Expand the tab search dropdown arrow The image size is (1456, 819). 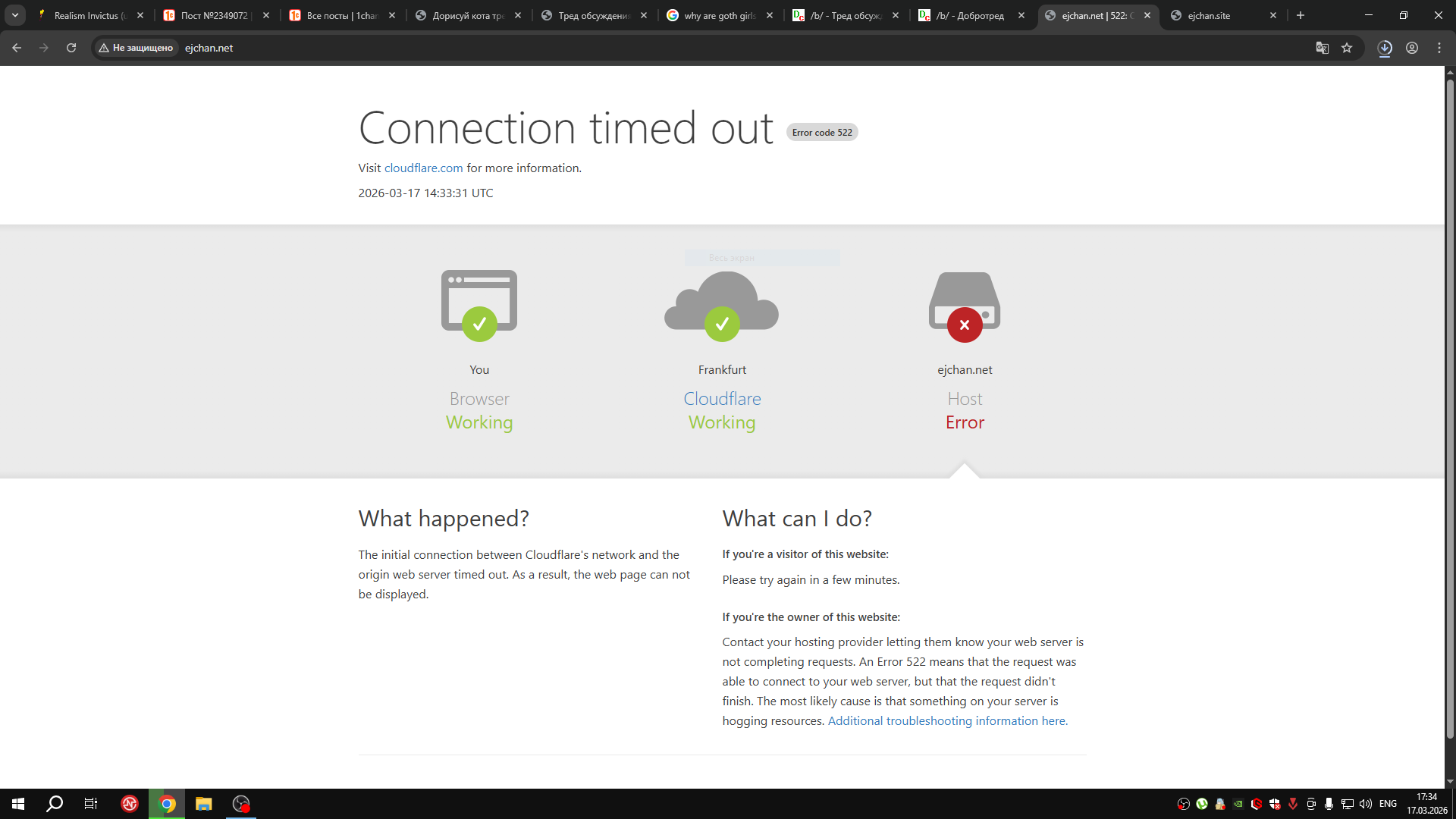(x=15, y=15)
